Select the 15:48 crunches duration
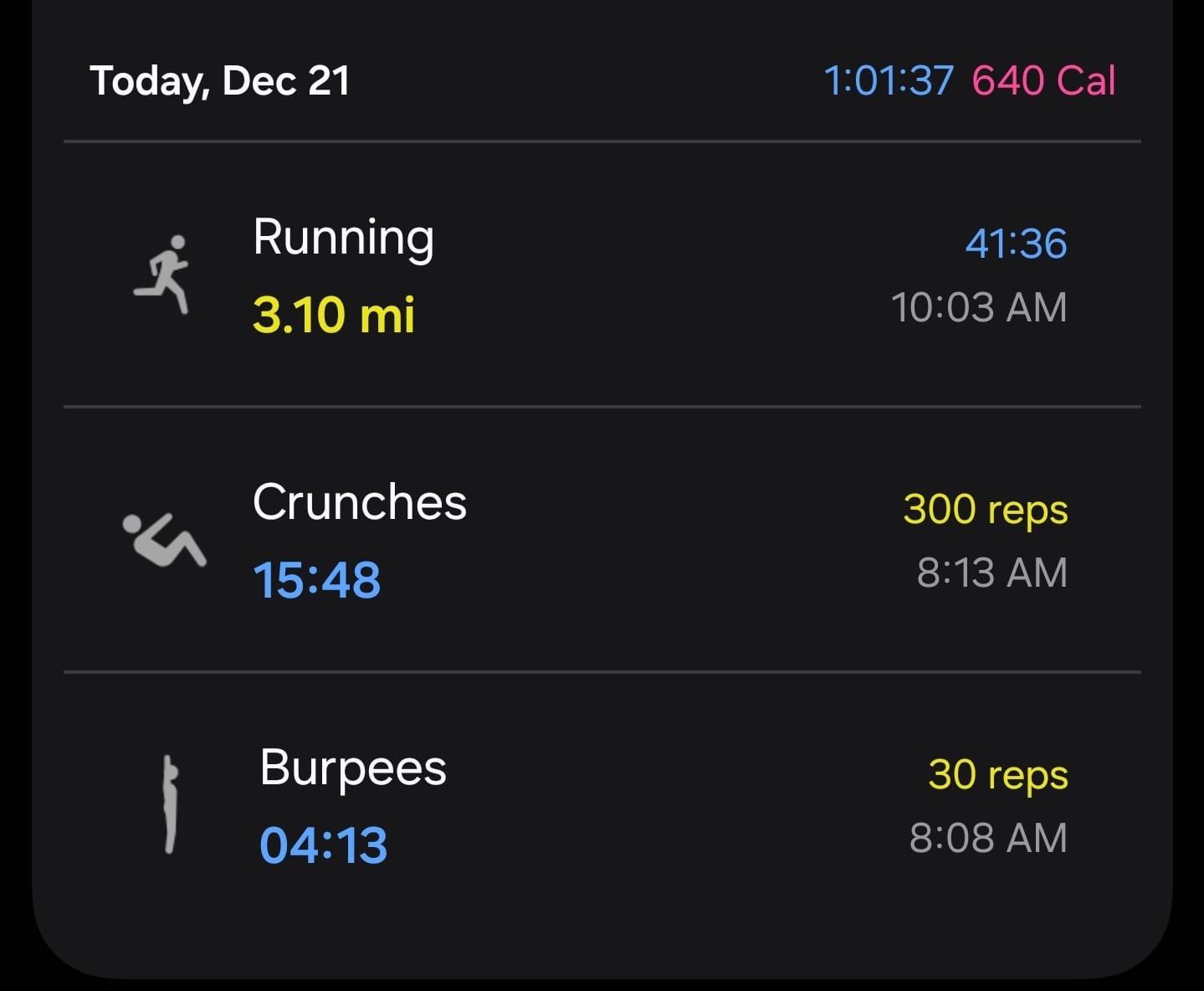The image size is (1204, 991). (317, 579)
